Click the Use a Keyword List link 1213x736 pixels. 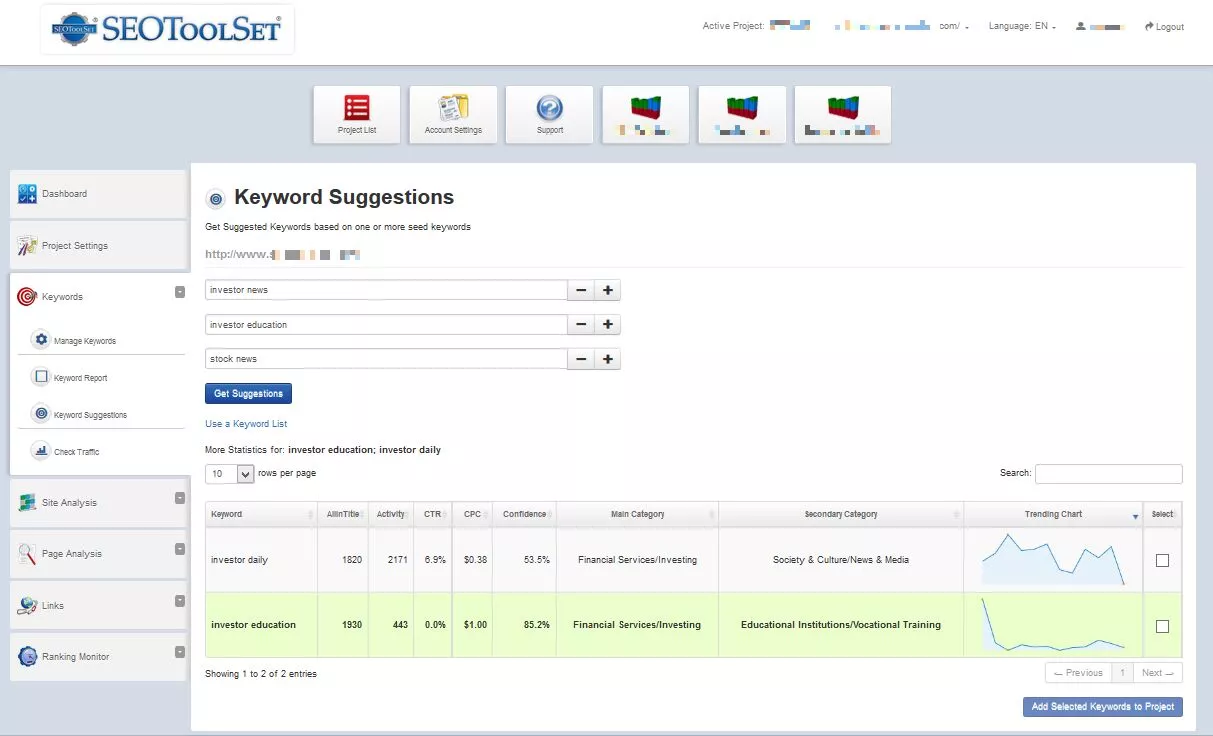click(x=246, y=424)
